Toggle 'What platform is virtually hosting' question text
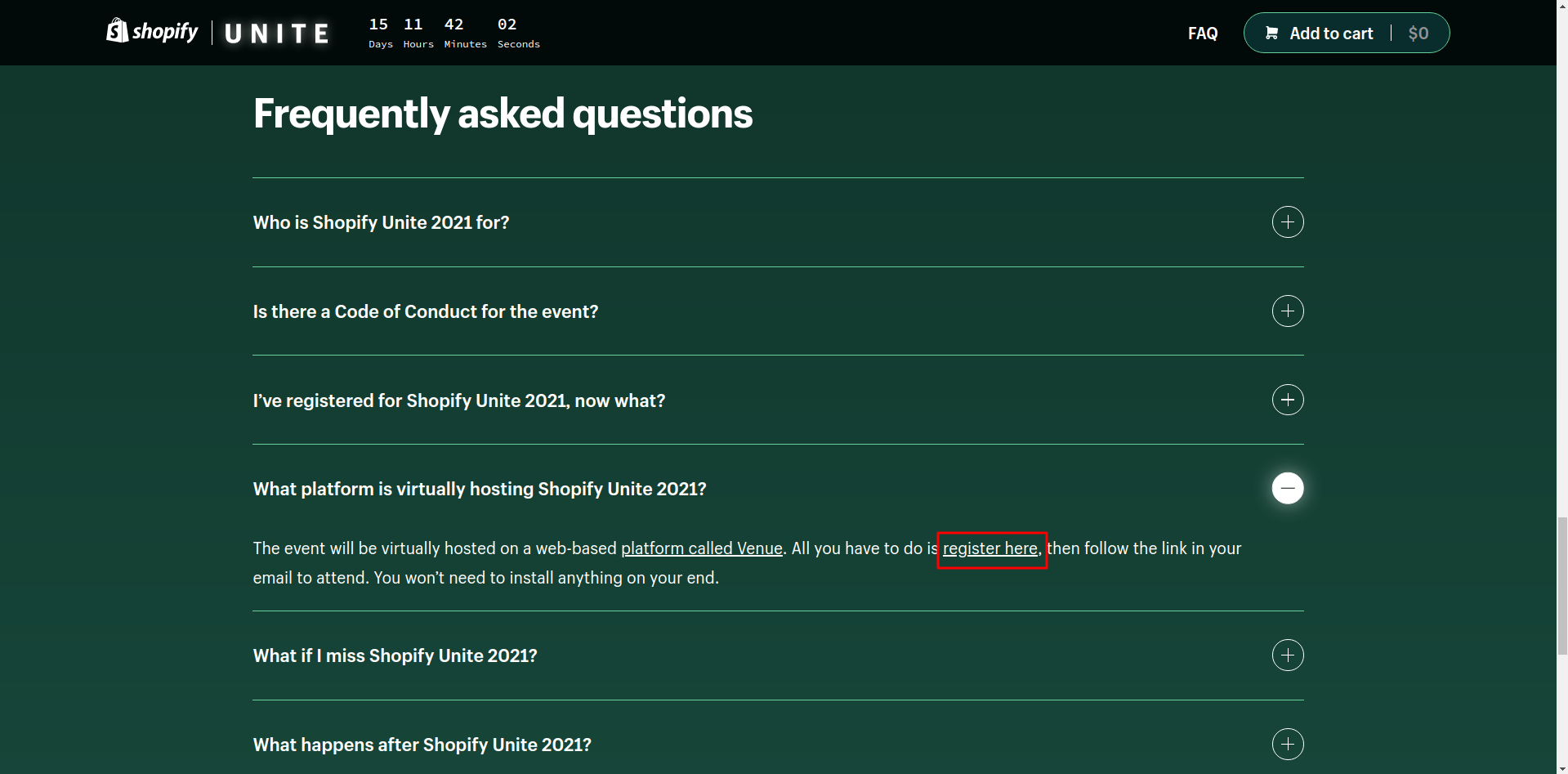The image size is (1568, 774). point(479,489)
